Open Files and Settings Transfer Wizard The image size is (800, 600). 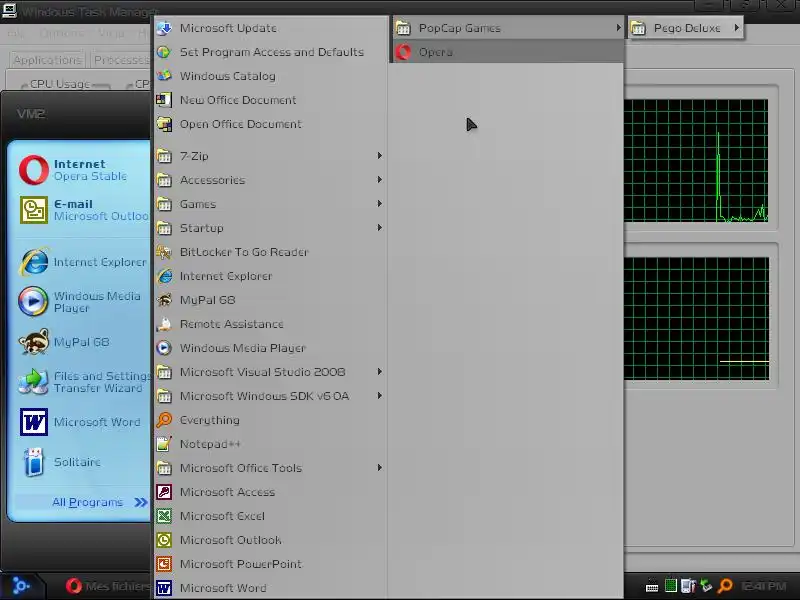pos(82,382)
